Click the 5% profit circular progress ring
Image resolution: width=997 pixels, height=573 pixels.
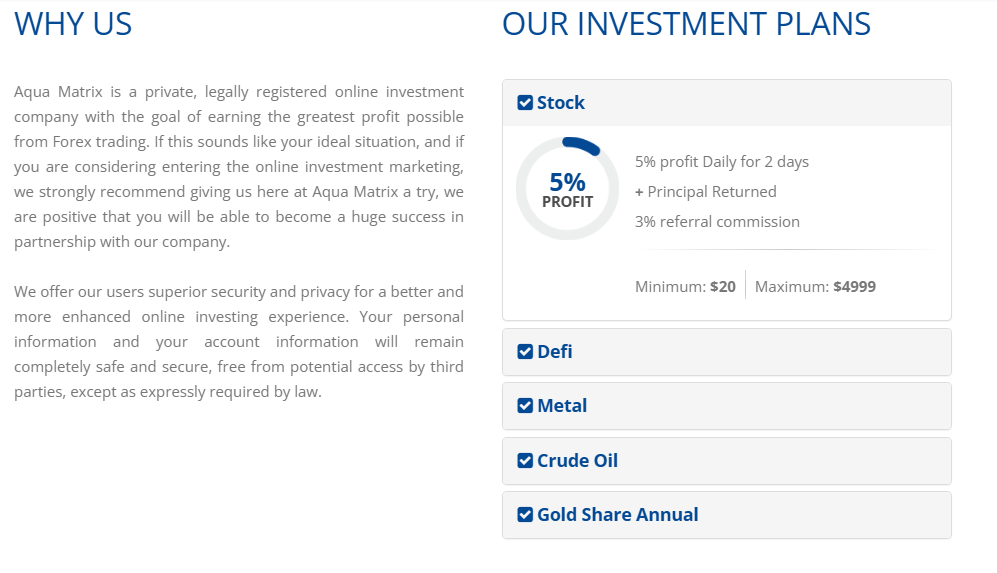tap(567, 188)
